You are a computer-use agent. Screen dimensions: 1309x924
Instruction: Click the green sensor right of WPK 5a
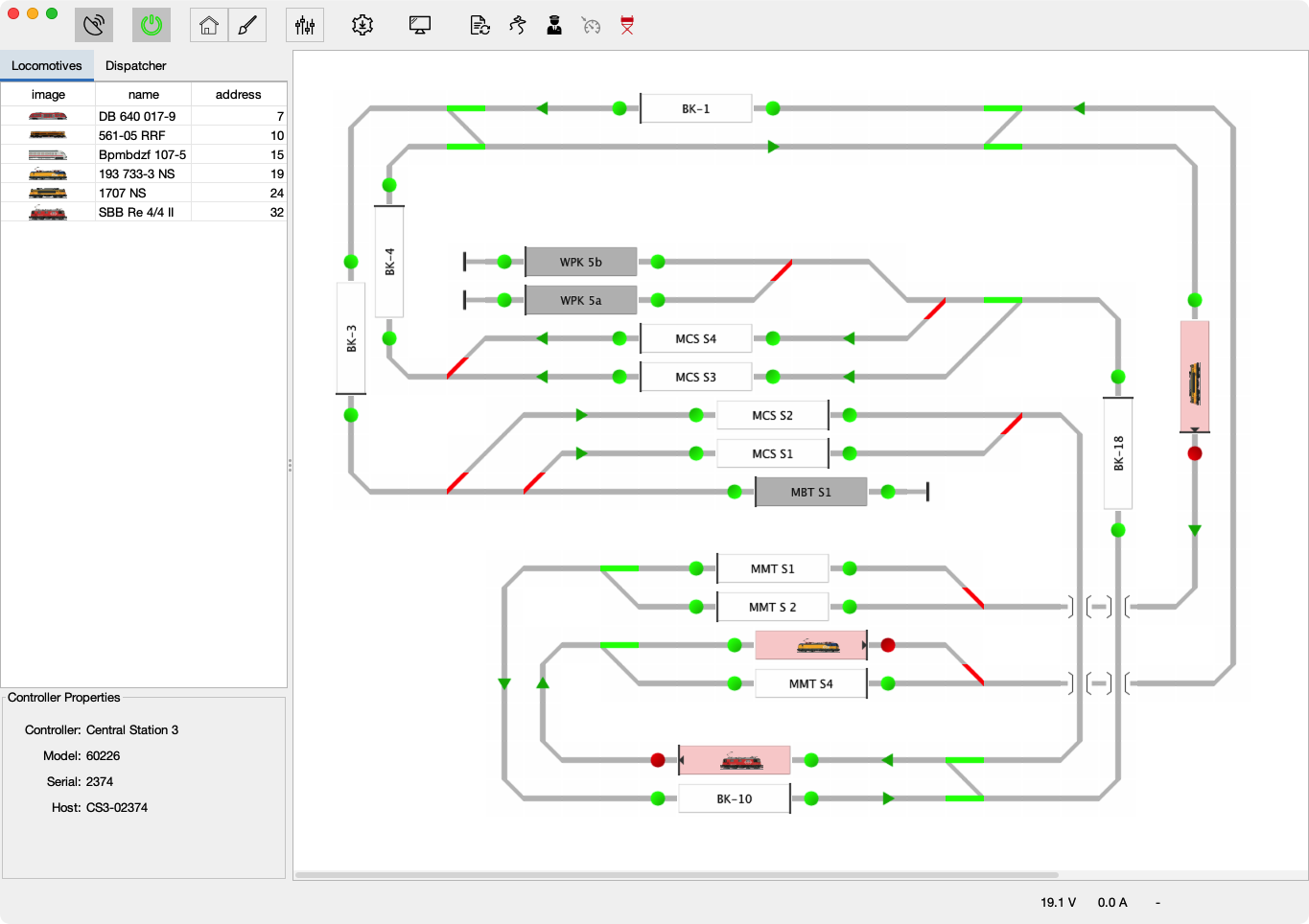tap(658, 300)
